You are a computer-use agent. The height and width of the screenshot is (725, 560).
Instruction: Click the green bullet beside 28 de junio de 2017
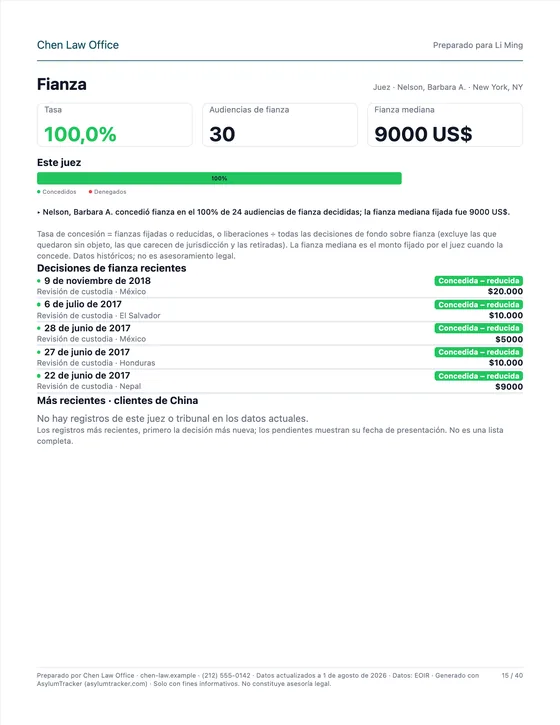click(39, 328)
